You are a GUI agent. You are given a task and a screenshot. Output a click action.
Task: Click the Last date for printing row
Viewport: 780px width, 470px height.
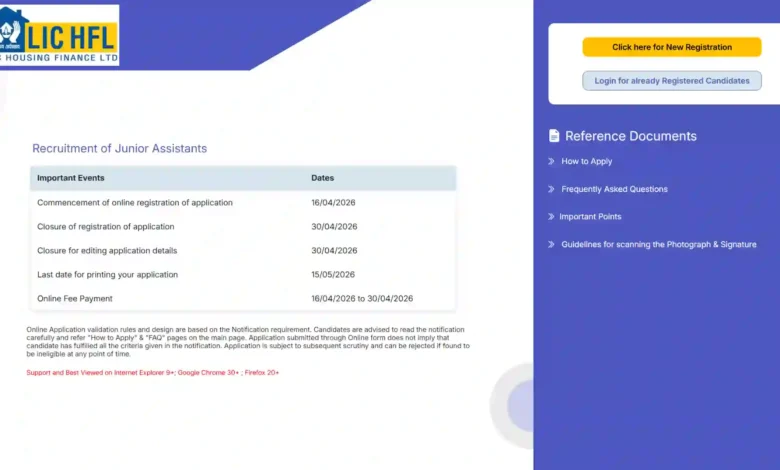click(108, 275)
